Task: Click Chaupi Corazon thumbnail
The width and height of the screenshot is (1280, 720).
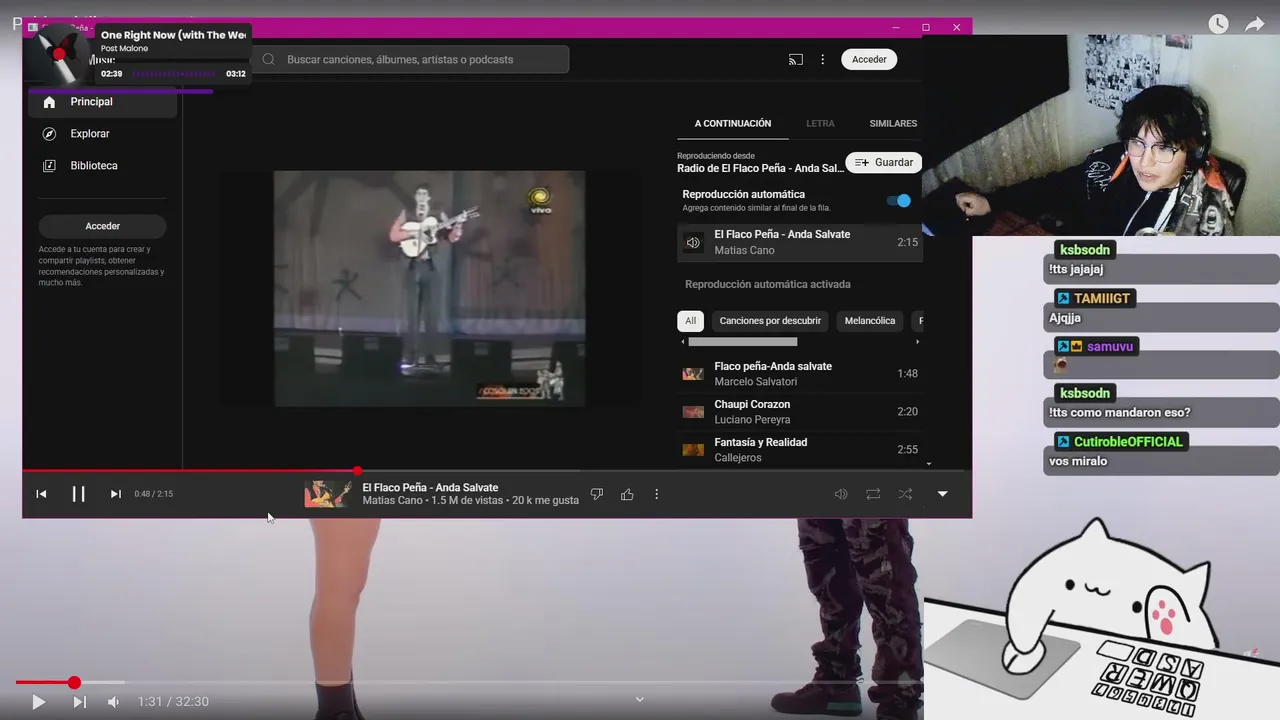Action: tap(693, 412)
